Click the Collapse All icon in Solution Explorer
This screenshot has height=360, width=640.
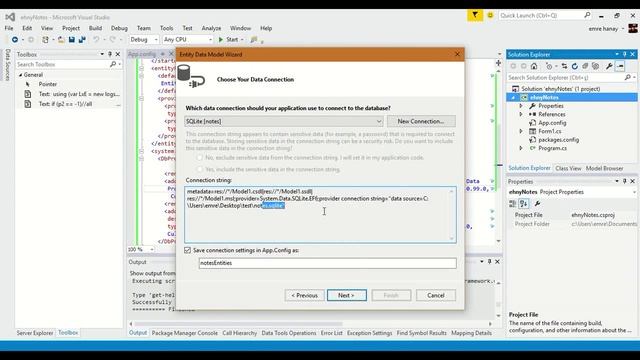click(585, 66)
